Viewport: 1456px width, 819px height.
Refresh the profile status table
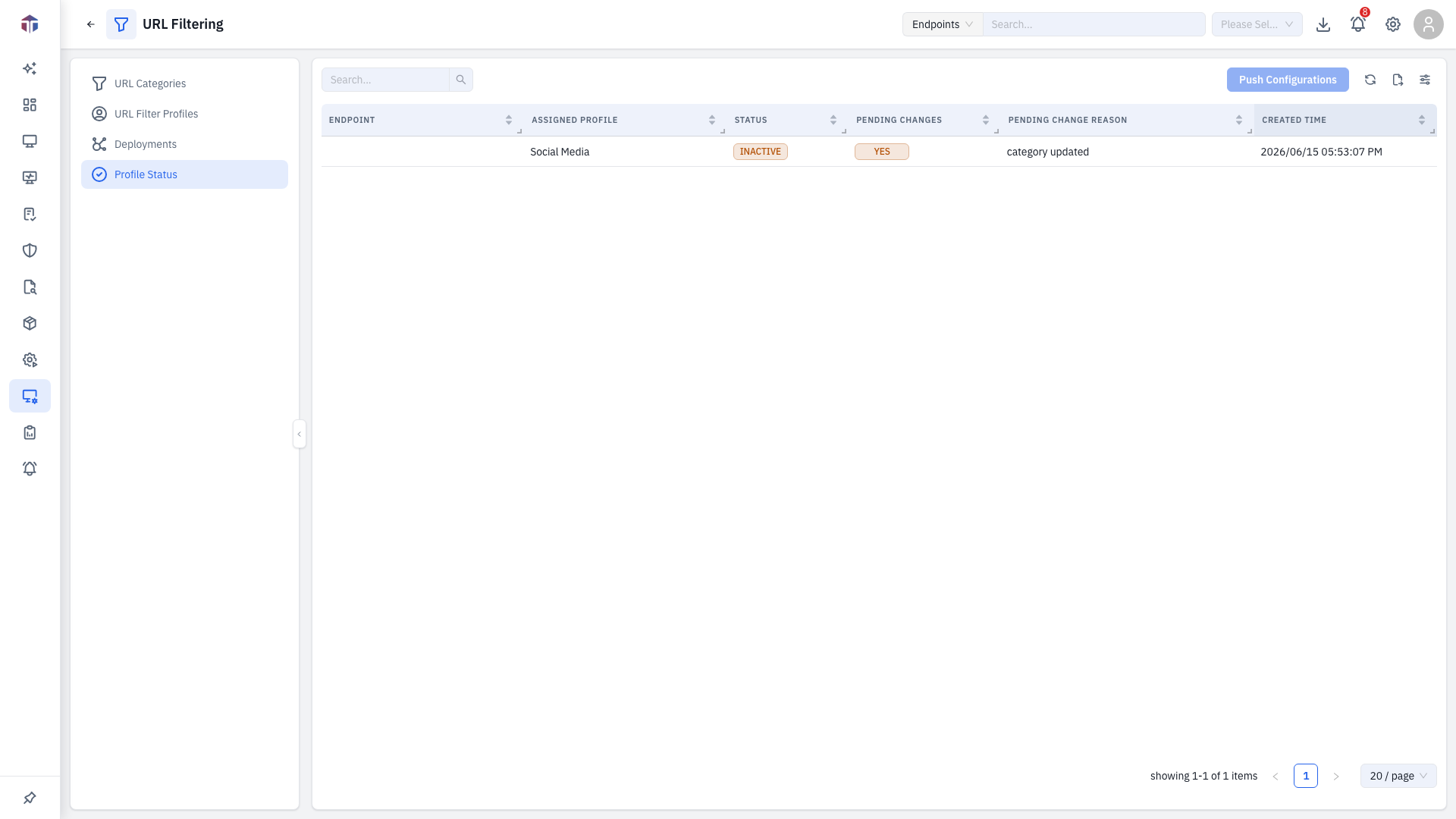coord(1370,80)
